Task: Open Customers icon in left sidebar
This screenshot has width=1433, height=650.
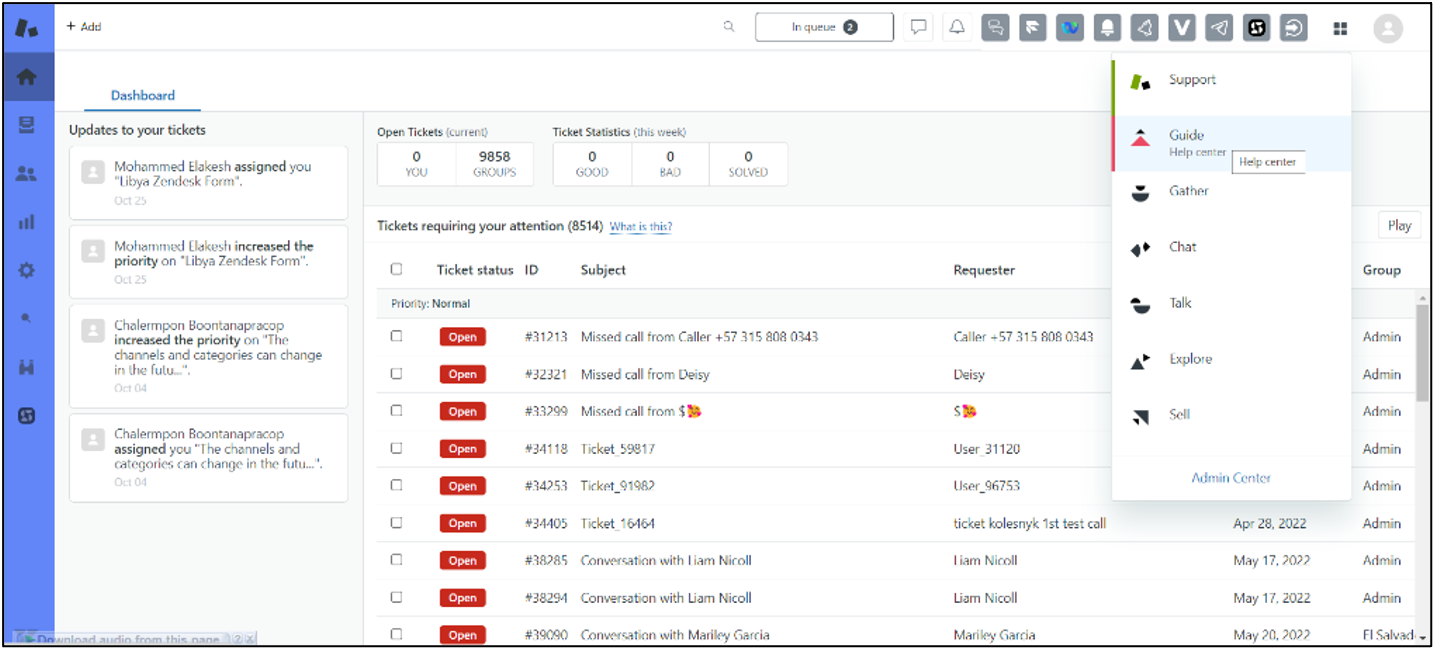Action: pyautogui.click(x=27, y=174)
